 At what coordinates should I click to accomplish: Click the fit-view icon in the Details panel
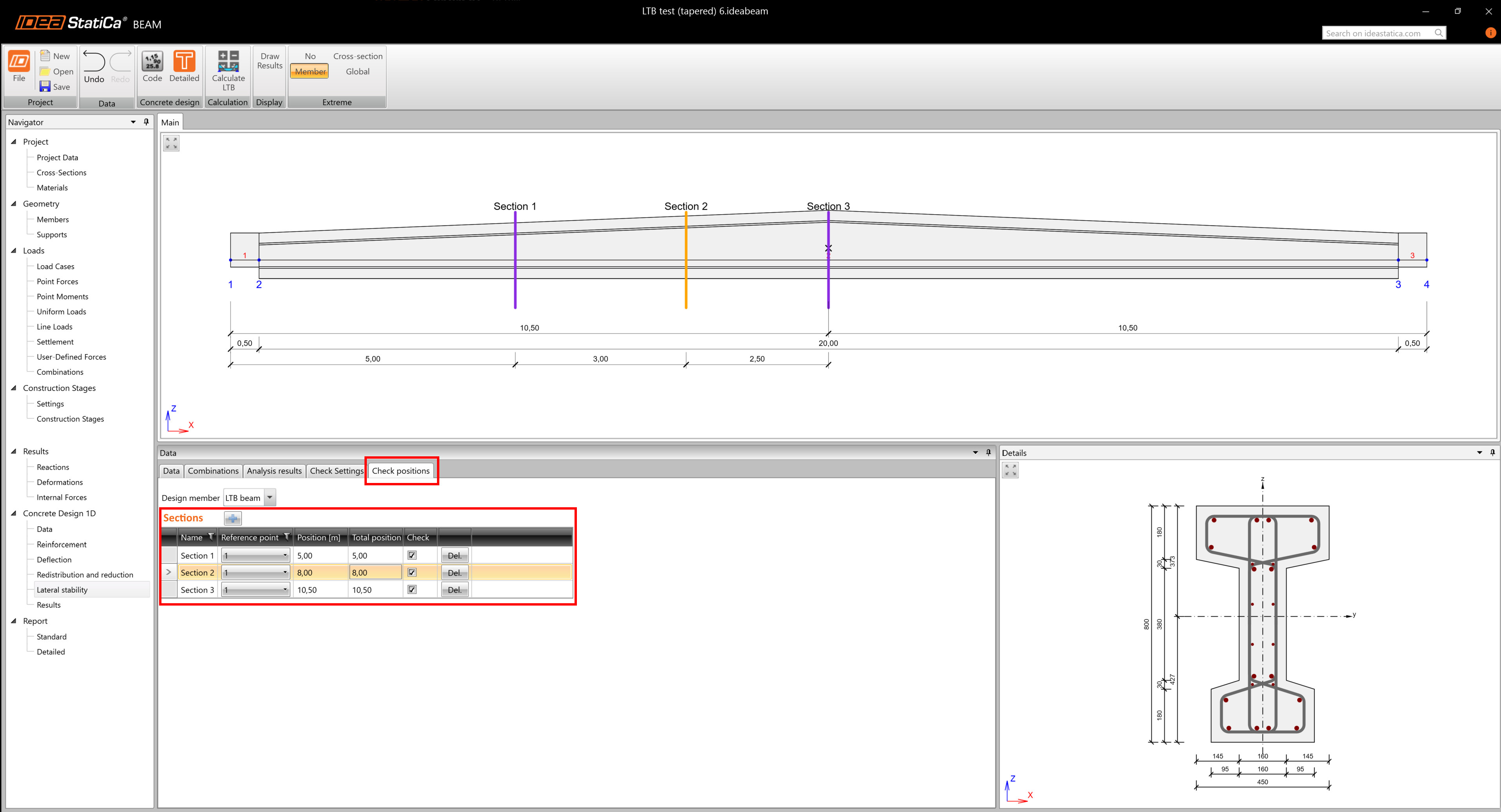click(1010, 470)
